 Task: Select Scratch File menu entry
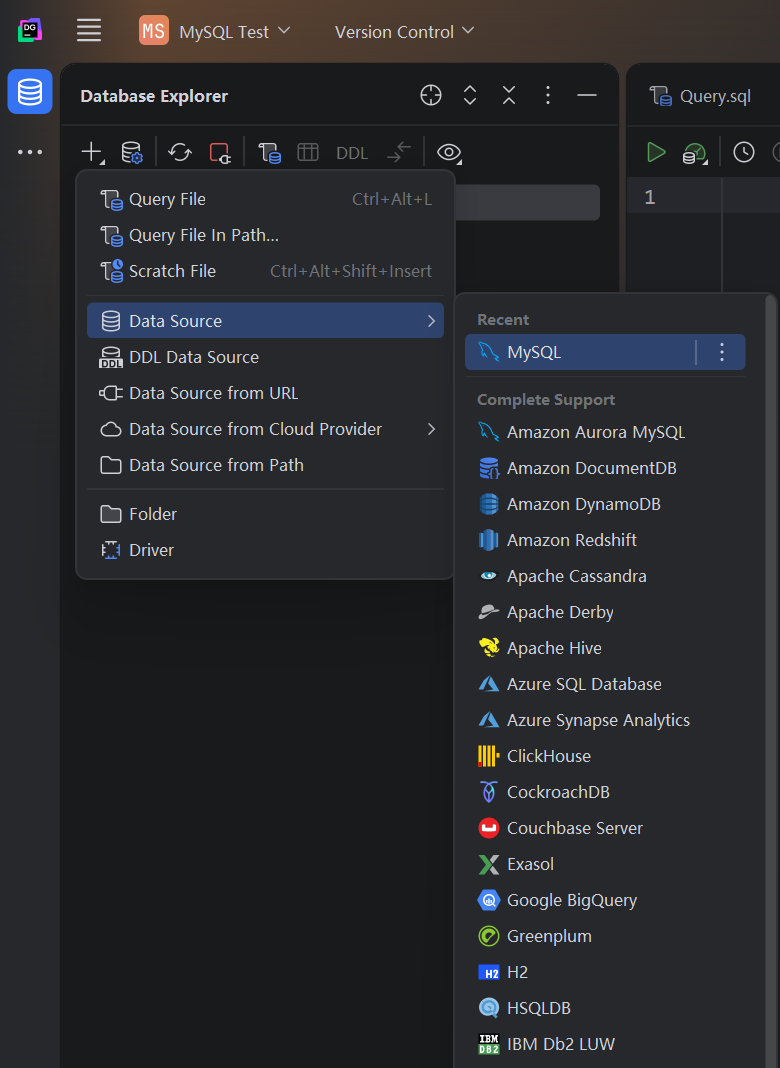click(265, 271)
